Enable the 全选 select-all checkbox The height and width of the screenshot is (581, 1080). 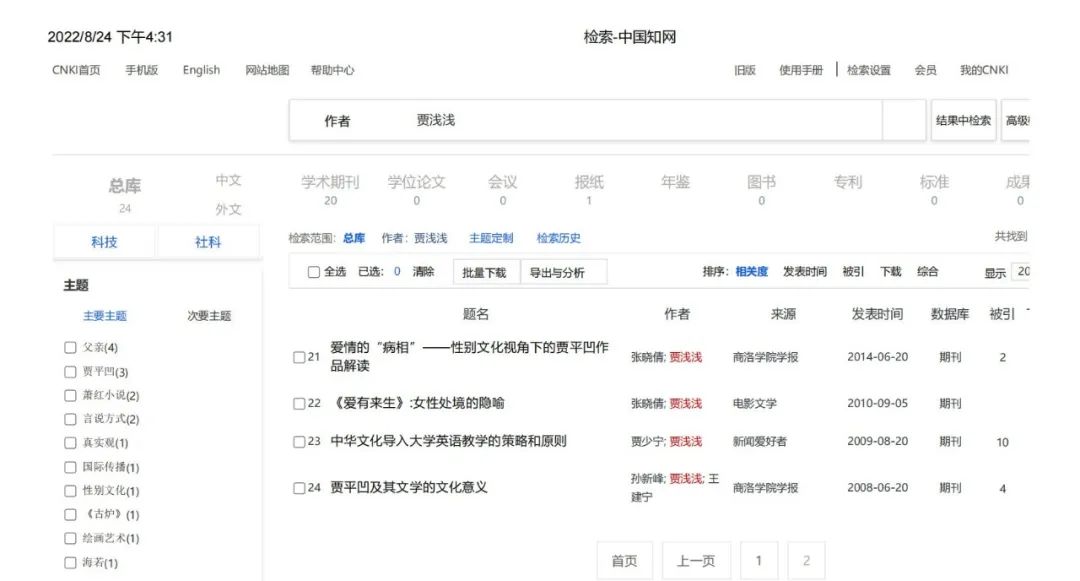(313, 271)
